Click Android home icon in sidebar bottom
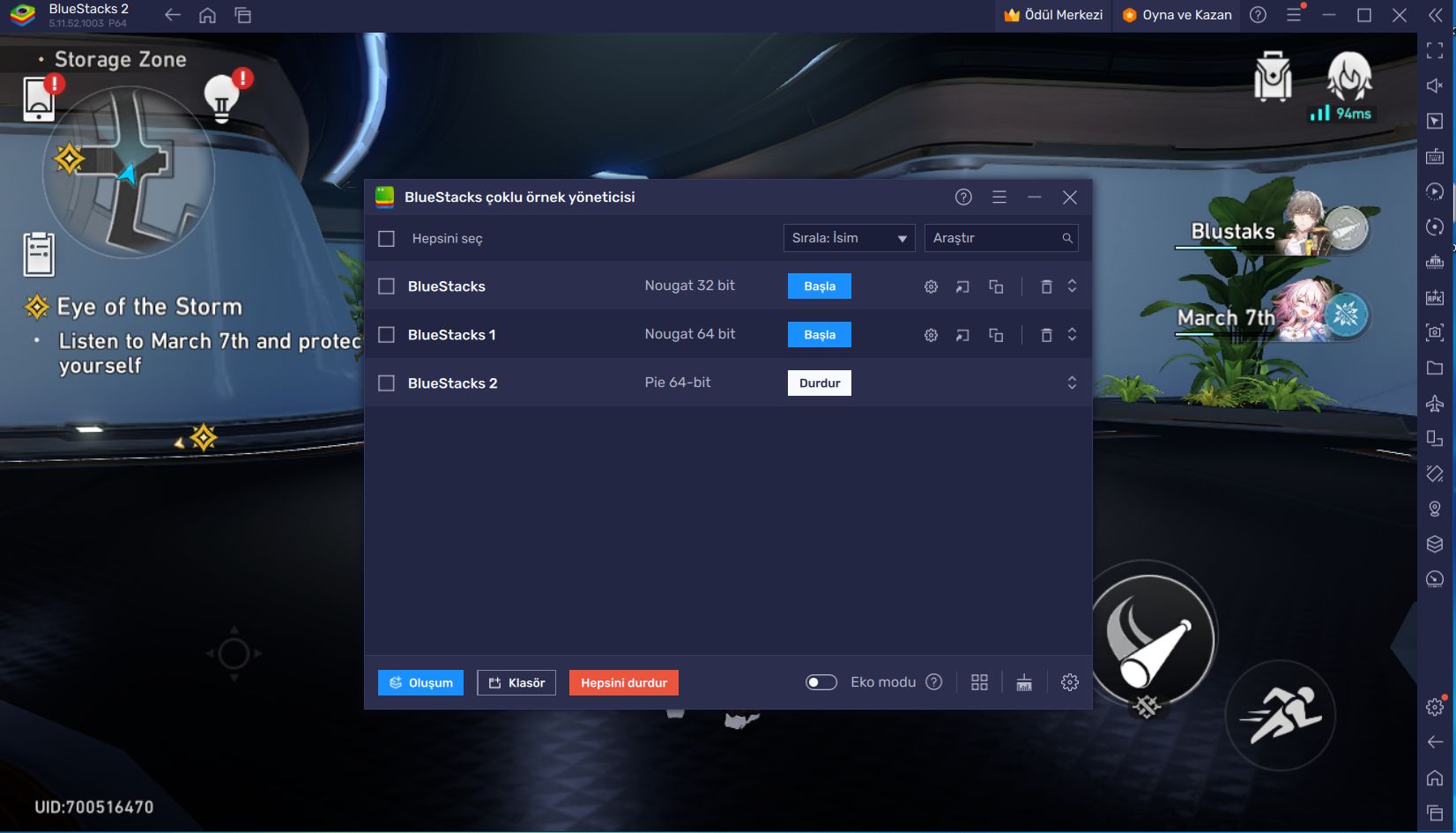The image size is (1456, 833). [x=1435, y=777]
